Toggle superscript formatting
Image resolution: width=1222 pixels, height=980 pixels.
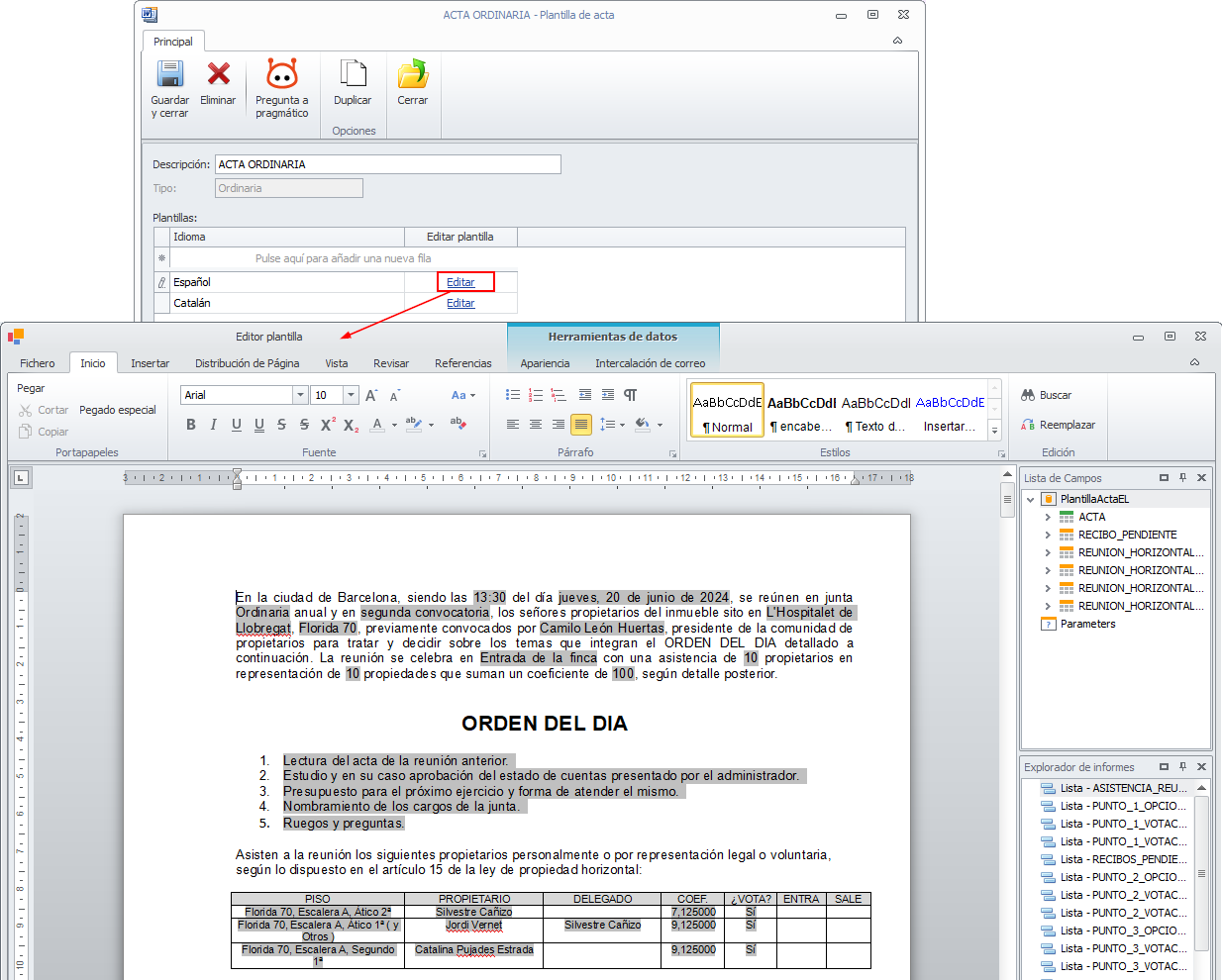click(328, 424)
